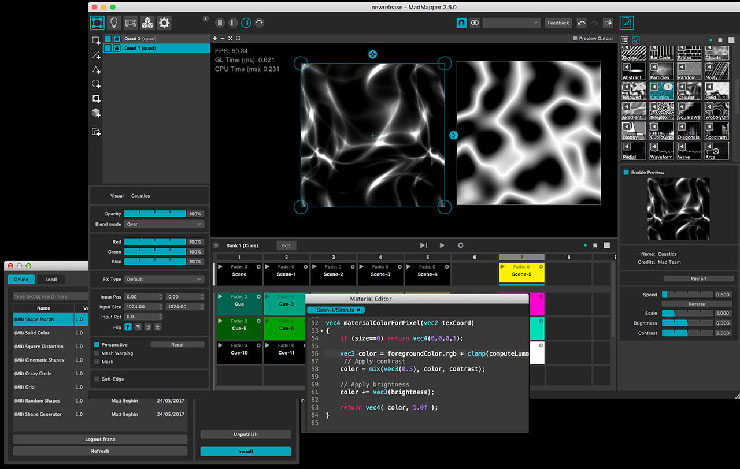
Task: Switch to the Local tab in library window
Action: coord(51,279)
